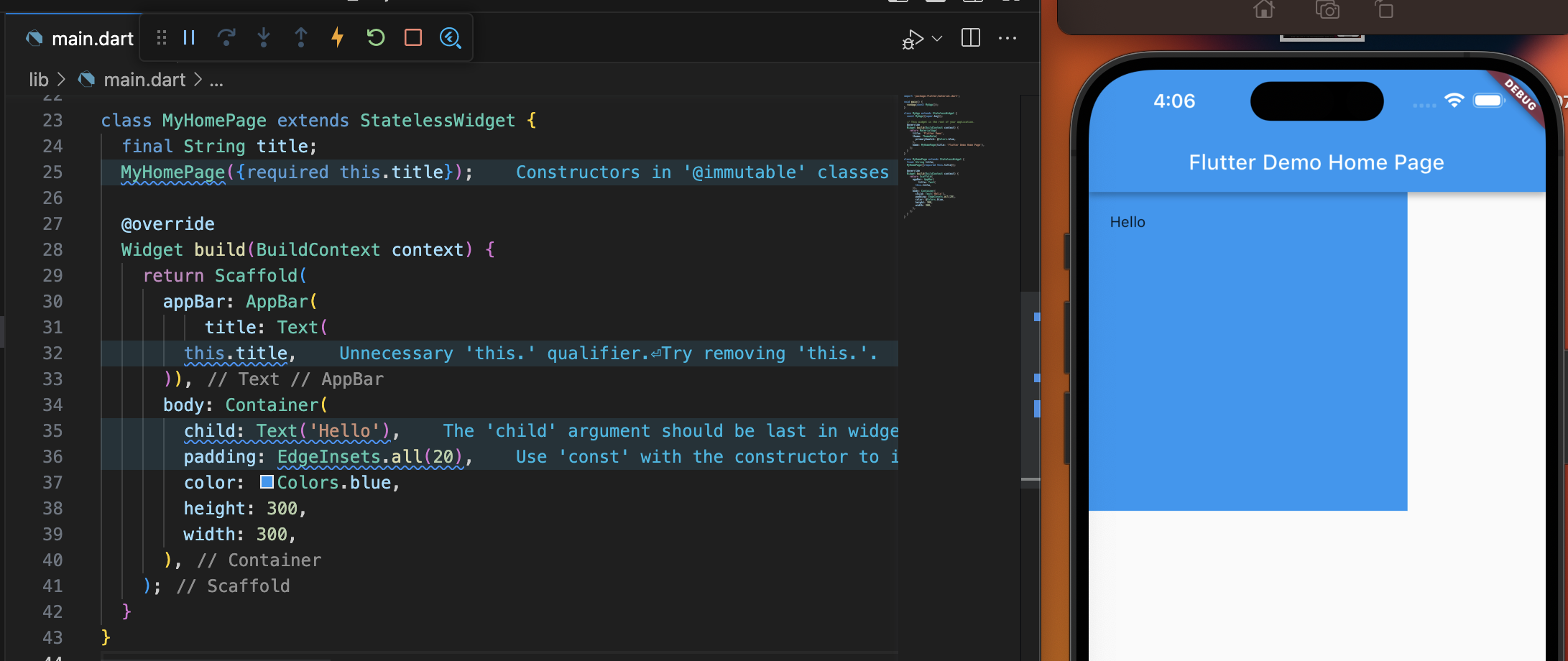The image size is (1568, 661).
Task: Click the editor minimap code preview
Action: 944,154
